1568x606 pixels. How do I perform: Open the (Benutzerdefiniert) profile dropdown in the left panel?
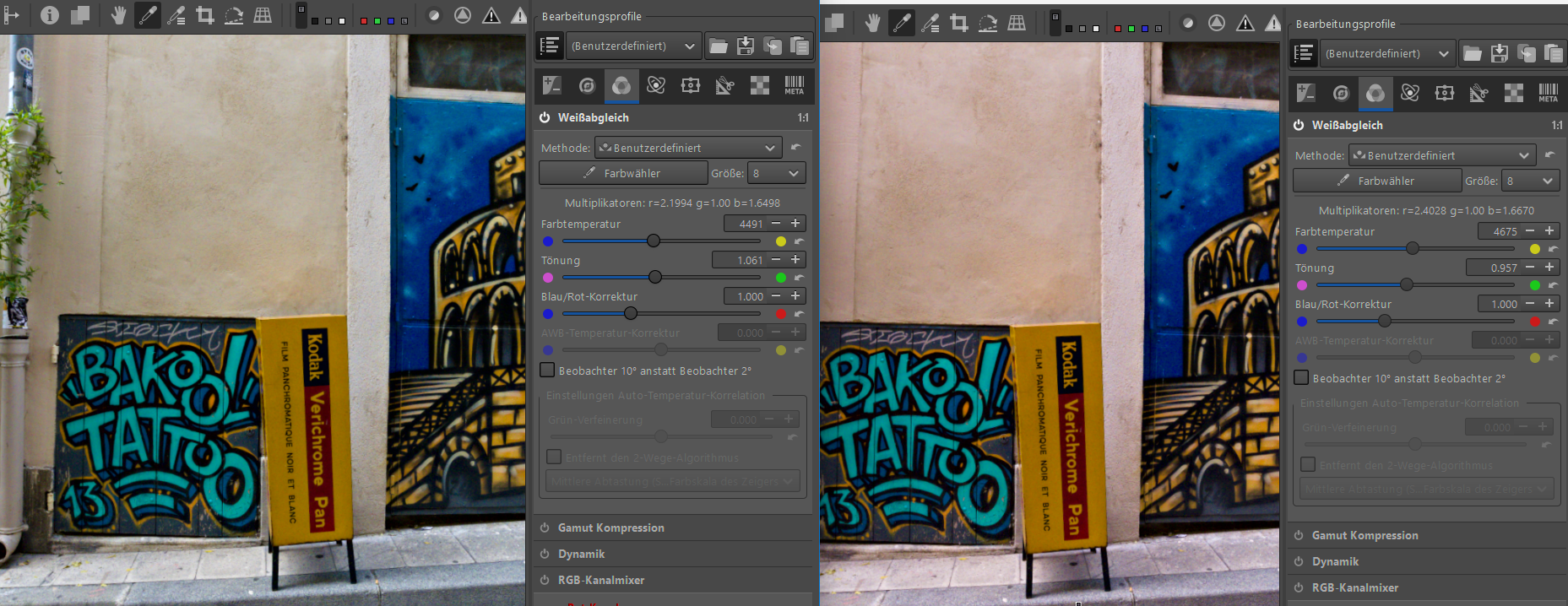(633, 46)
